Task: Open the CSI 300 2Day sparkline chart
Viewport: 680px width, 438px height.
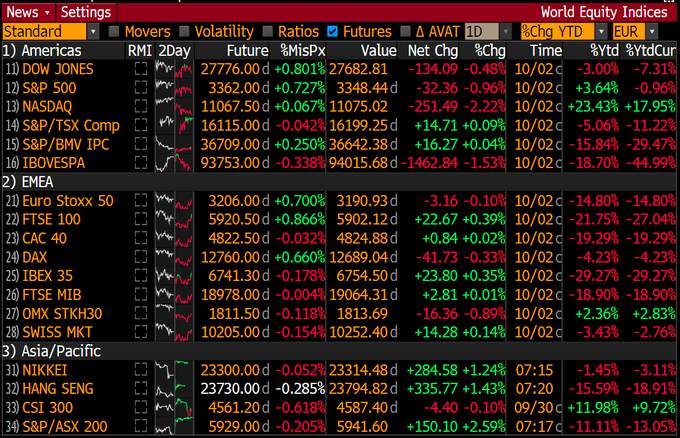Action: pos(174,408)
